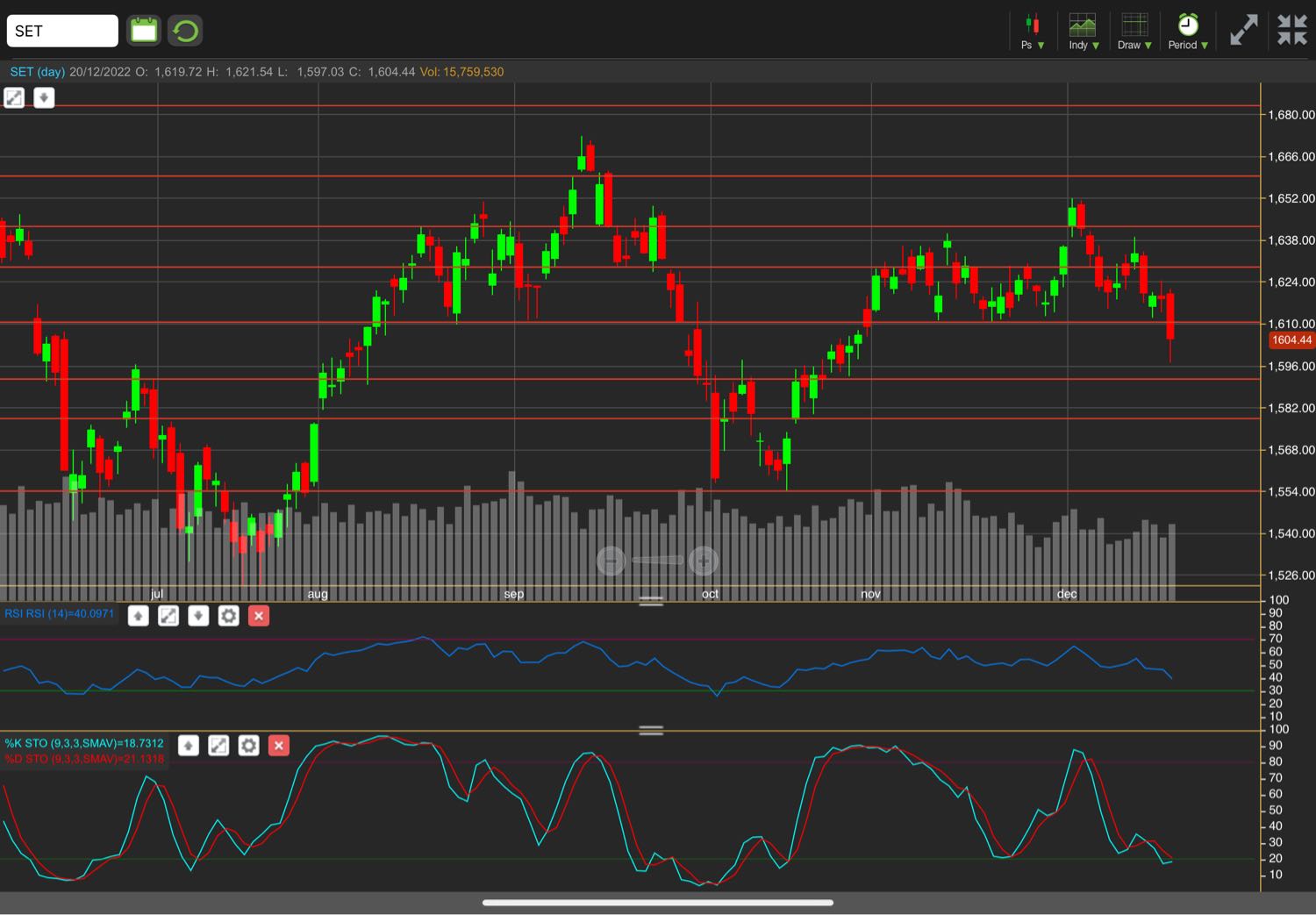Image resolution: width=1316 pixels, height=915 pixels.
Task: Move RSI panel up with arrow icon
Action: tap(138, 616)
